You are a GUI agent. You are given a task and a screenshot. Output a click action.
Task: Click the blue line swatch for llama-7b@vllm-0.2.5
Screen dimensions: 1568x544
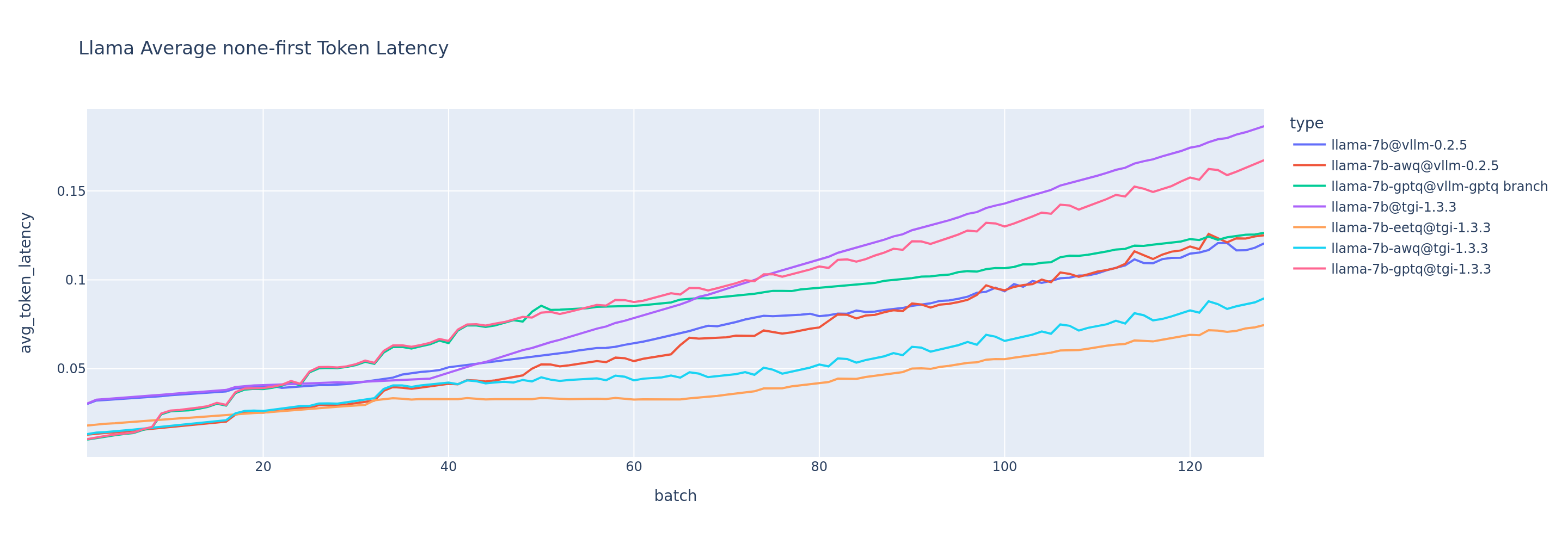(1309, 145)
